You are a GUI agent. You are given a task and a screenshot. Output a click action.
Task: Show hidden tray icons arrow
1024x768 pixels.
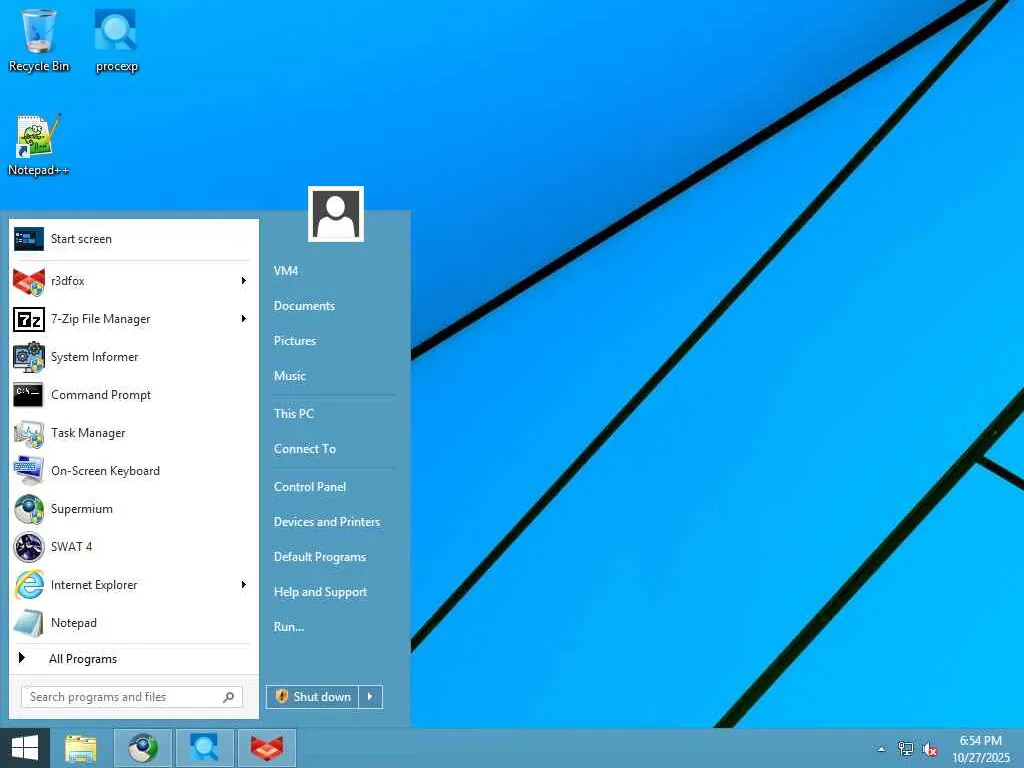pos(881,749)
